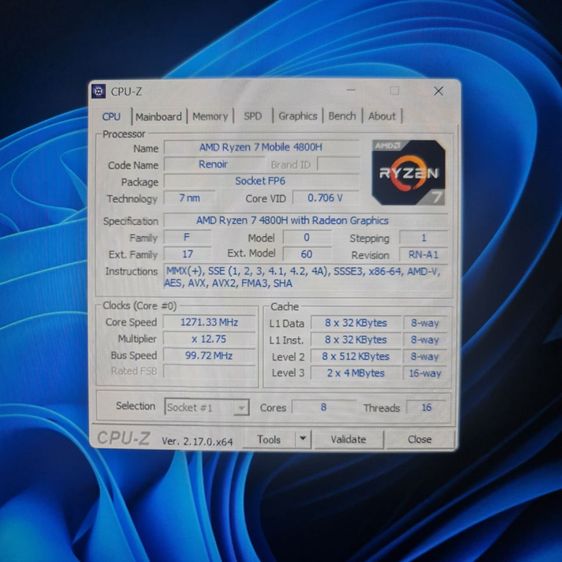Minimize the CPU-Z window

351,90
